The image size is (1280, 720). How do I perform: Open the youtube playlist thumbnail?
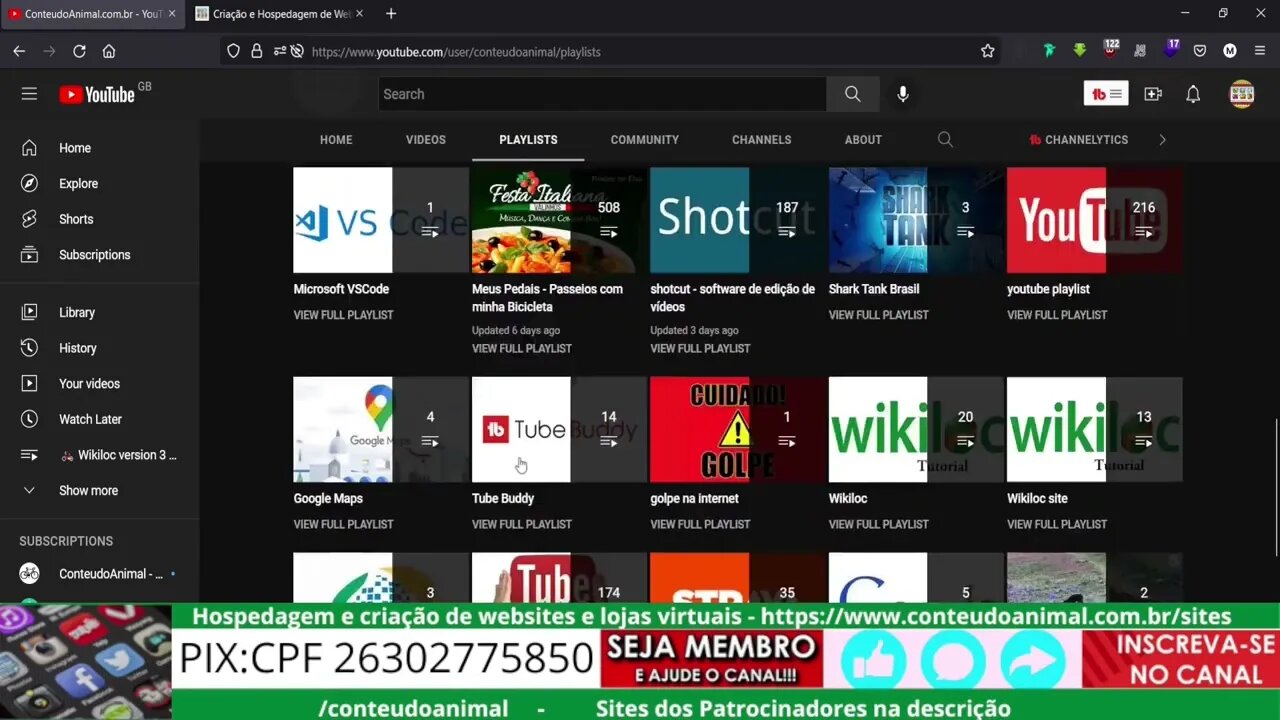click(x=1095, y=220)
